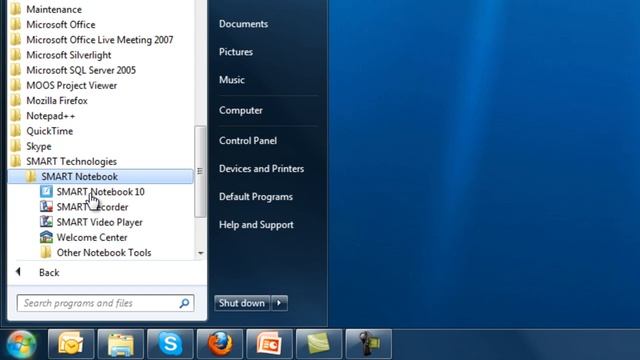
Task: Click the QuickTime text label
Action: (49, 131)
